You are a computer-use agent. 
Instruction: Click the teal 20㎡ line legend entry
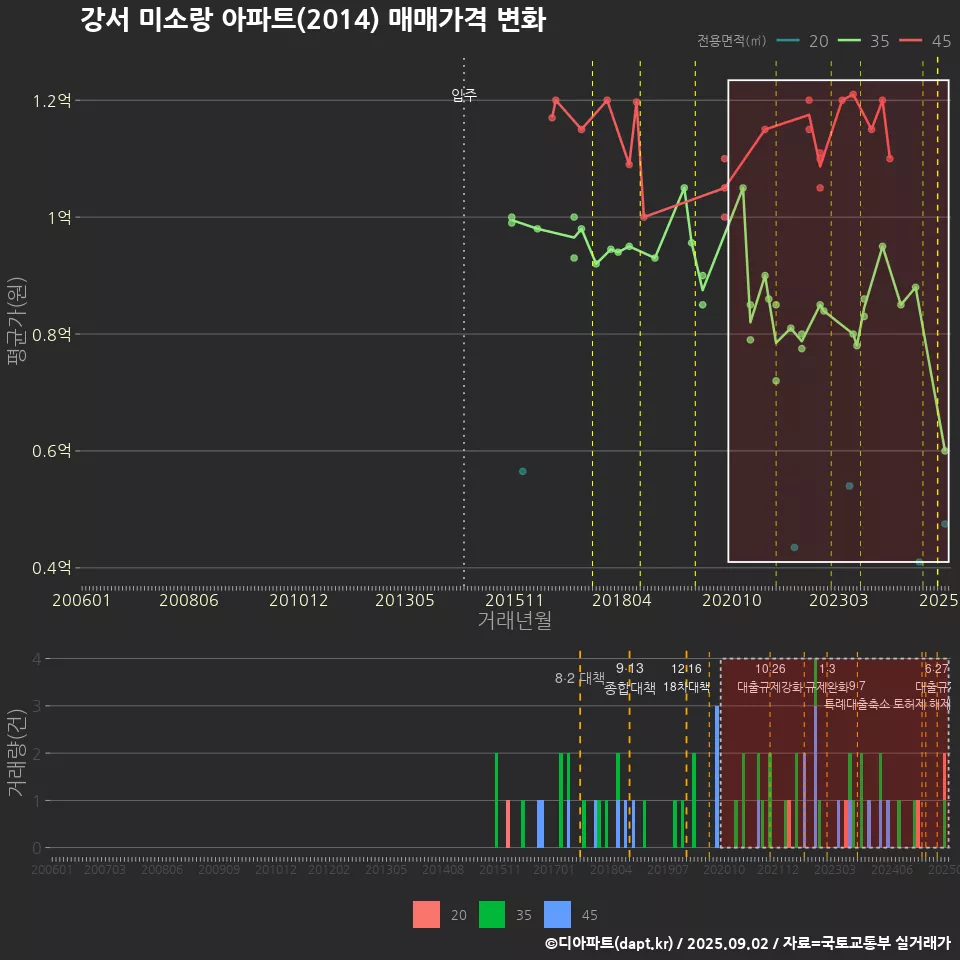[802, 41]
